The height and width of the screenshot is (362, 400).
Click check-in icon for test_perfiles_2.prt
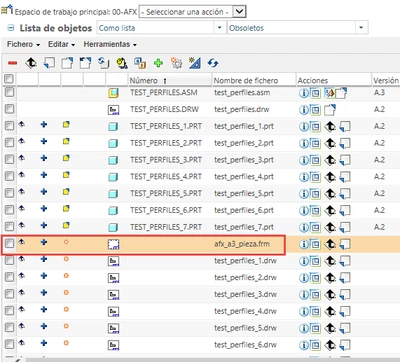coord(345,143)
